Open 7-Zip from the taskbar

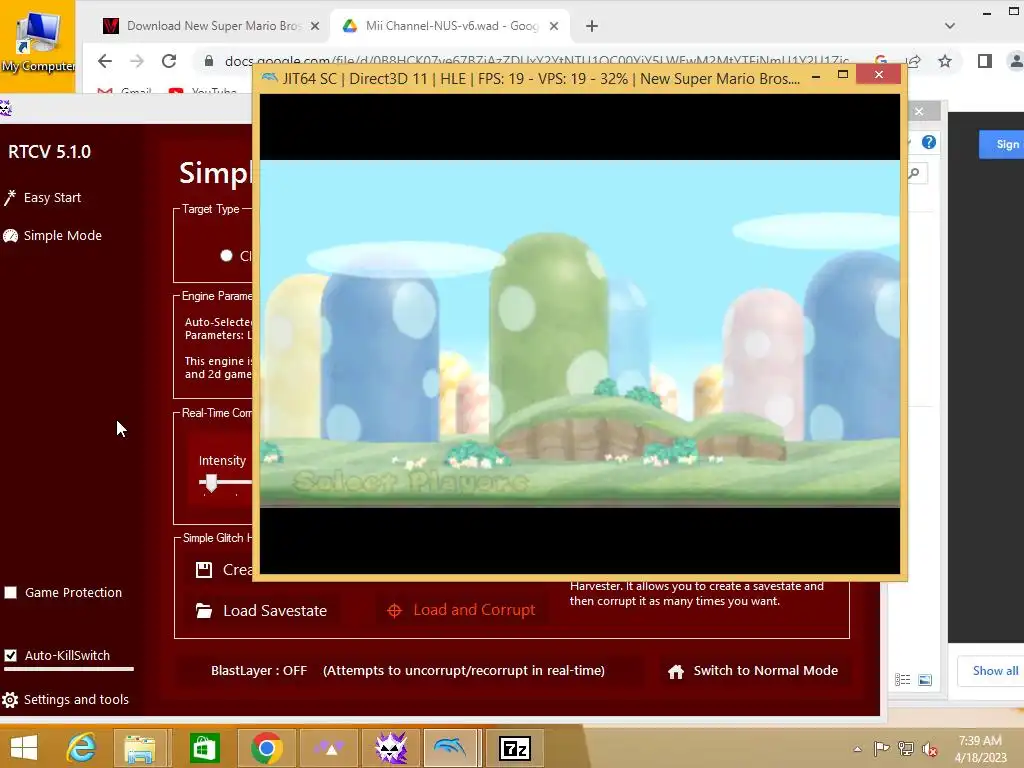point(515,748)
